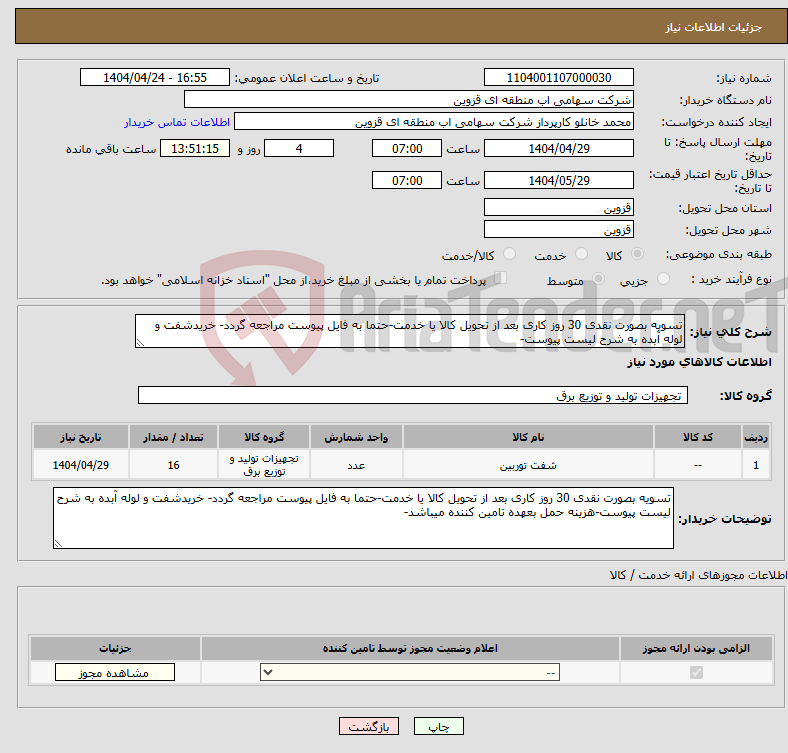Click the جزئیات column header
Viewport: 788px width, 753px height.
click(115, 648)
